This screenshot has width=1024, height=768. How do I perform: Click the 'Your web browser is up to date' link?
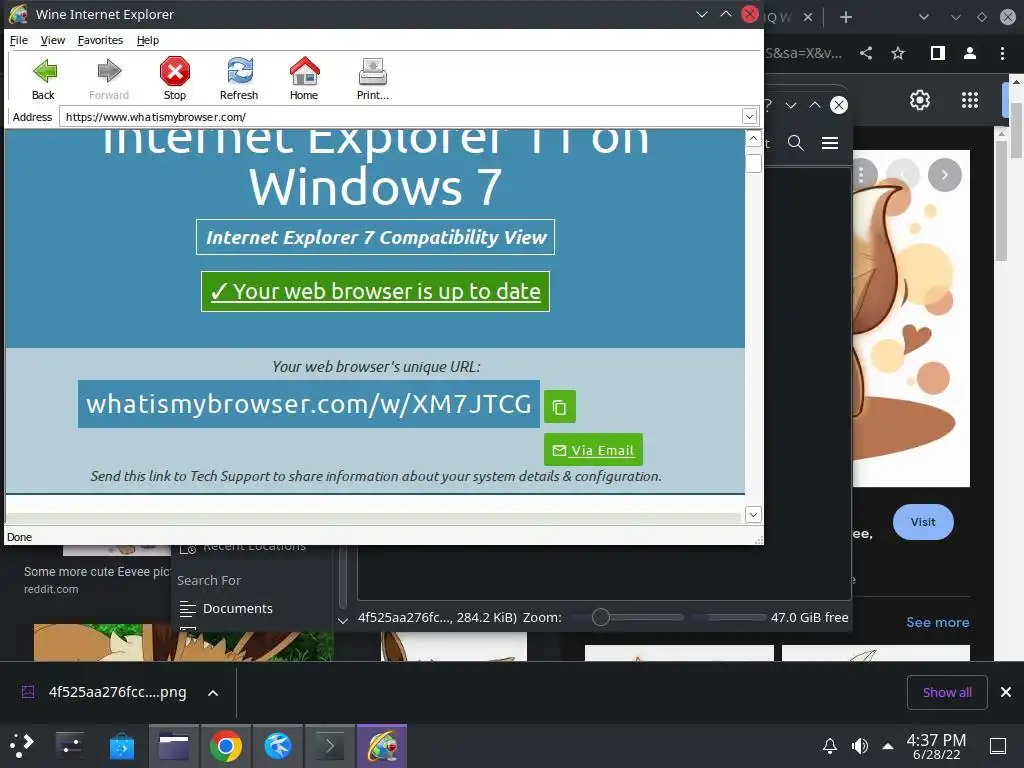pos(376,291)
